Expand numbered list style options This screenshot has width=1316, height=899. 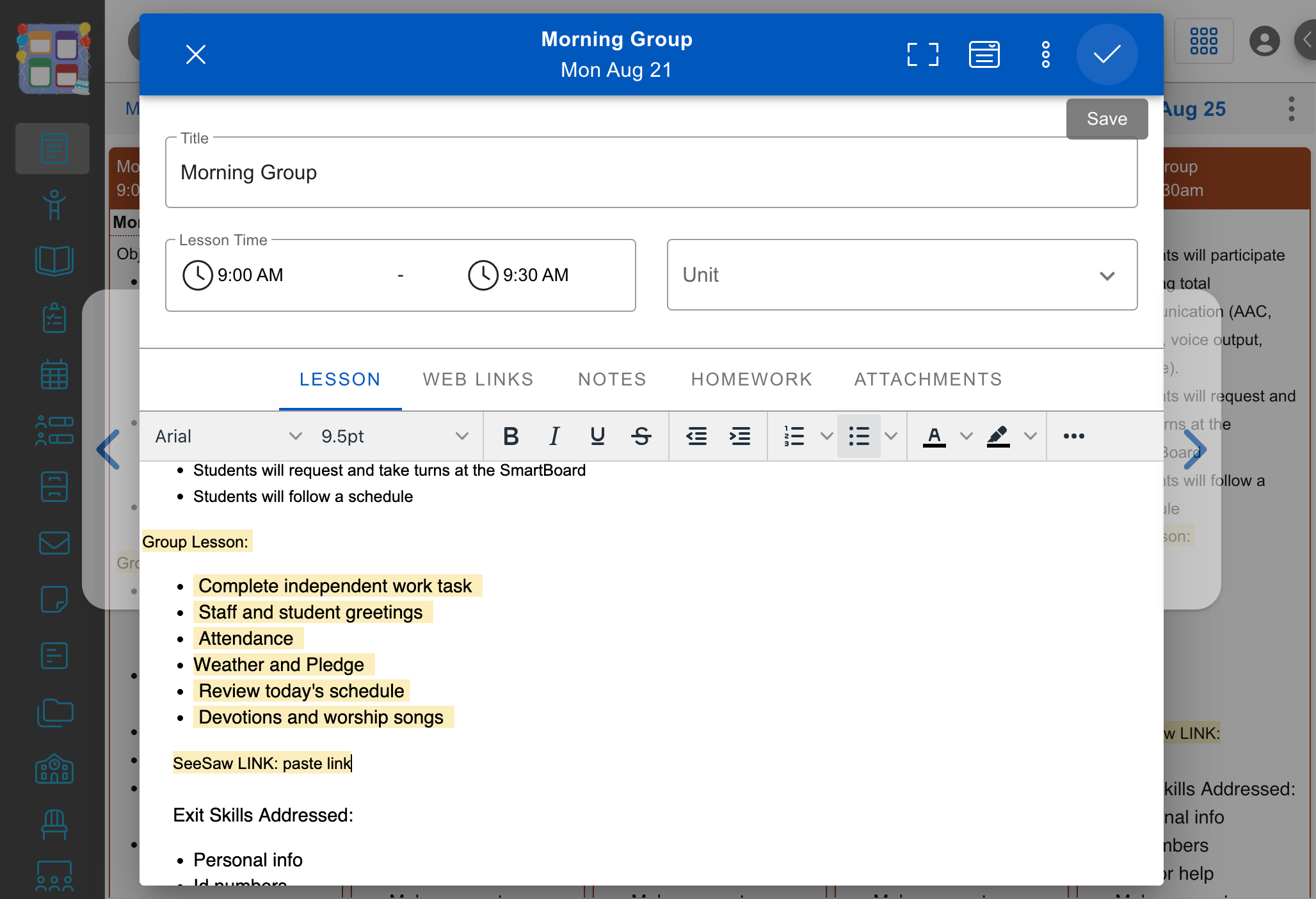(826, 436)
